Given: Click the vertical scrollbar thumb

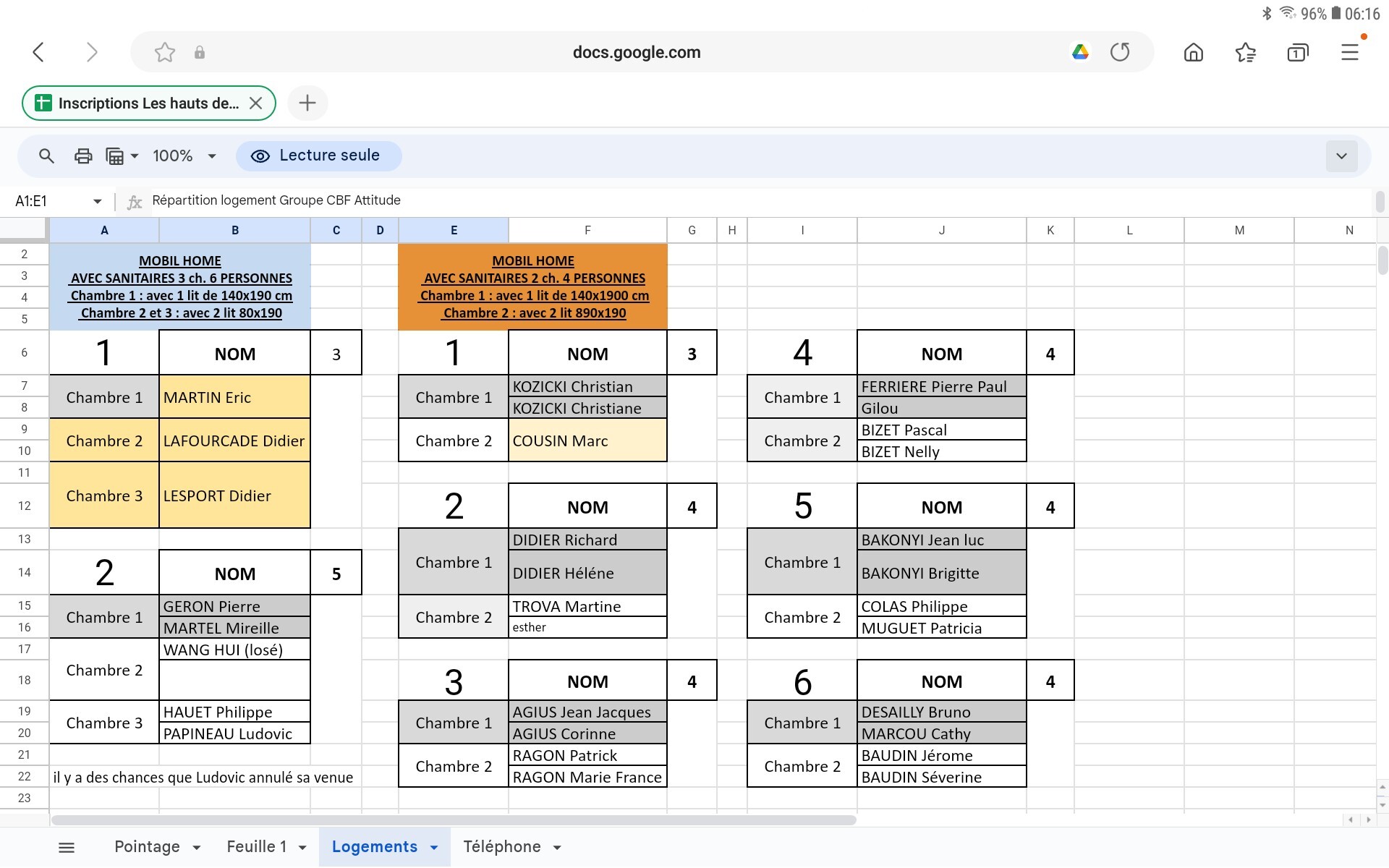Looking at the screenshot, I should pyautogui.click(x=1382, y=260).
